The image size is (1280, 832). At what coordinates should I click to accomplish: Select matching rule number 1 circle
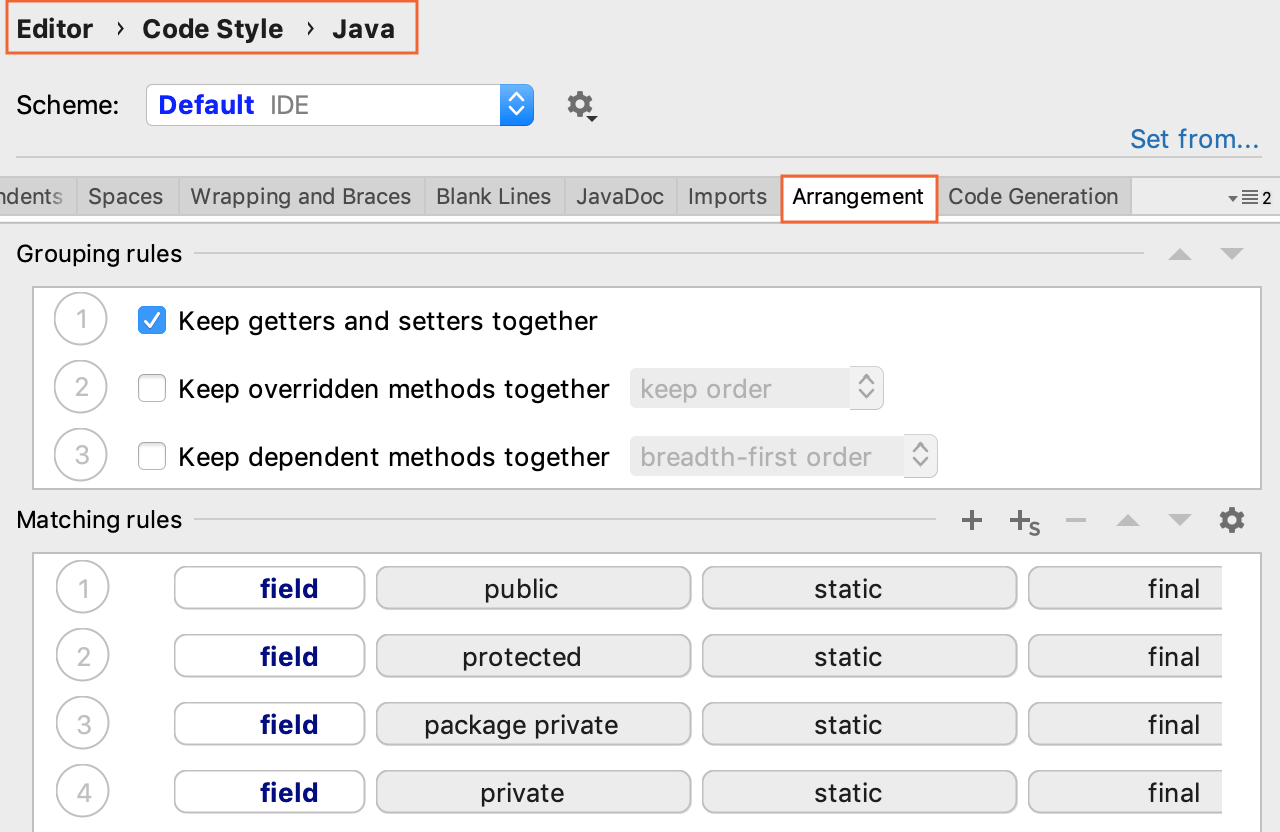[83, 588]
